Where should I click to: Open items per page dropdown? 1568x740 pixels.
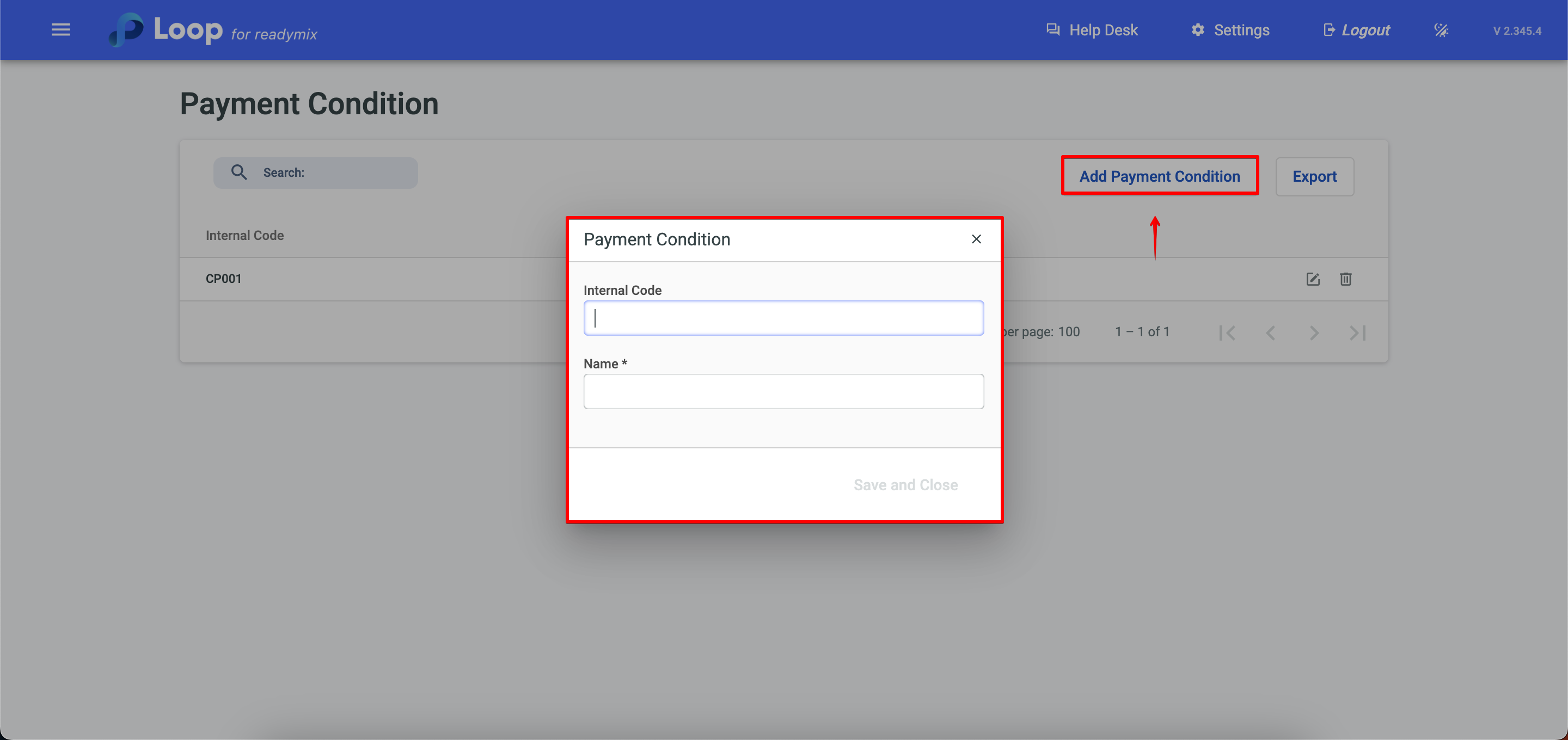[x=1068, y=332]
